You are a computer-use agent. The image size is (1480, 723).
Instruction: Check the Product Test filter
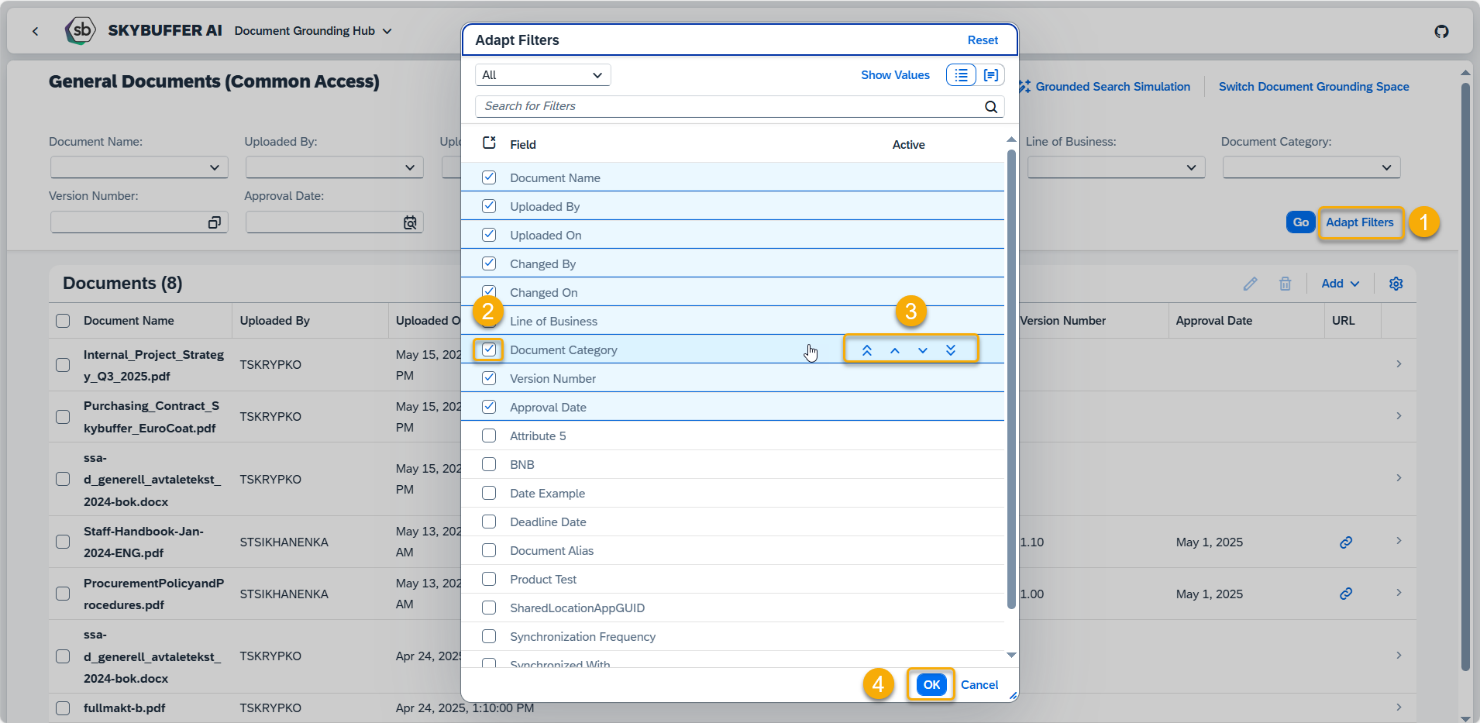coord(489,580)
